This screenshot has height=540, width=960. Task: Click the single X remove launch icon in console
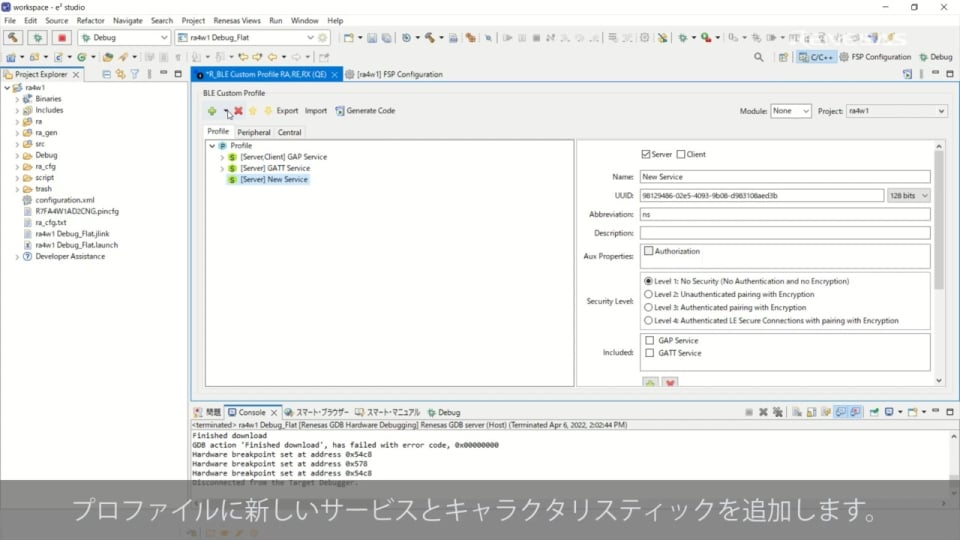[763, 412]
